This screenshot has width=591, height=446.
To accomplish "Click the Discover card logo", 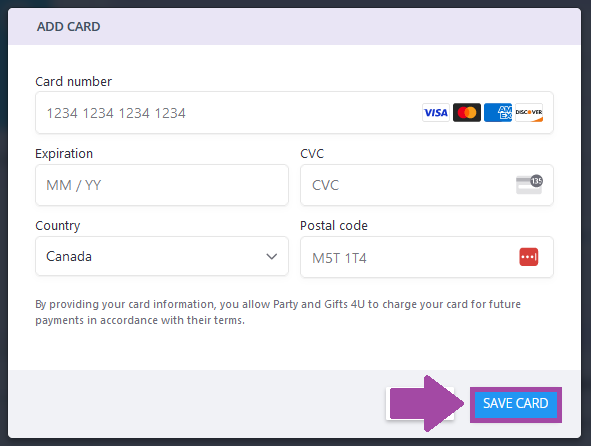I will pyautogui.click(x=529, y=112).
